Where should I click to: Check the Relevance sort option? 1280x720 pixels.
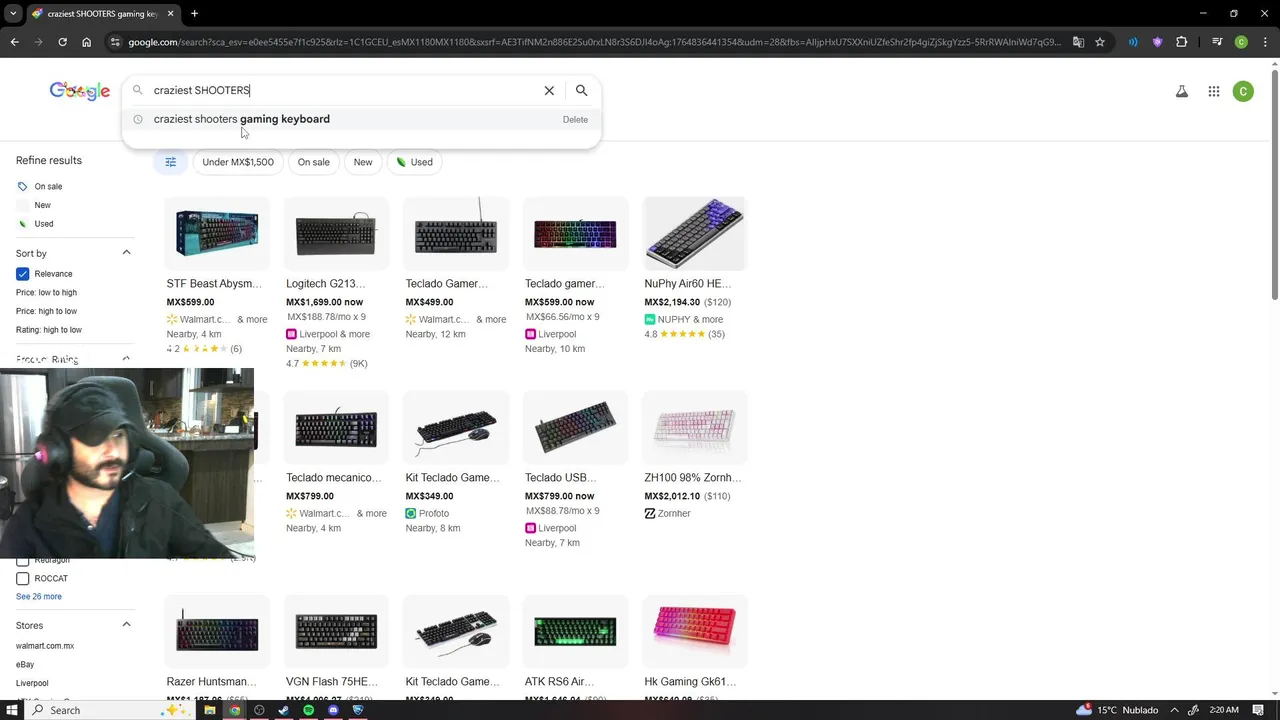[22, 274]
